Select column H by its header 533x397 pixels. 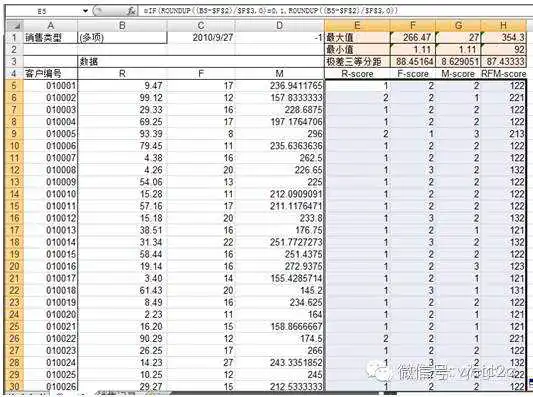point(503,25)
